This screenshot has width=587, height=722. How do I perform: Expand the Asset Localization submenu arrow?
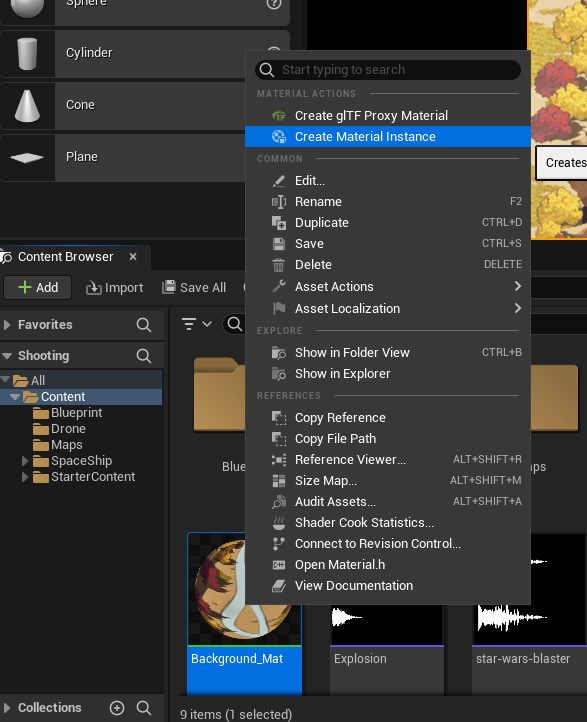click(517, 308)
